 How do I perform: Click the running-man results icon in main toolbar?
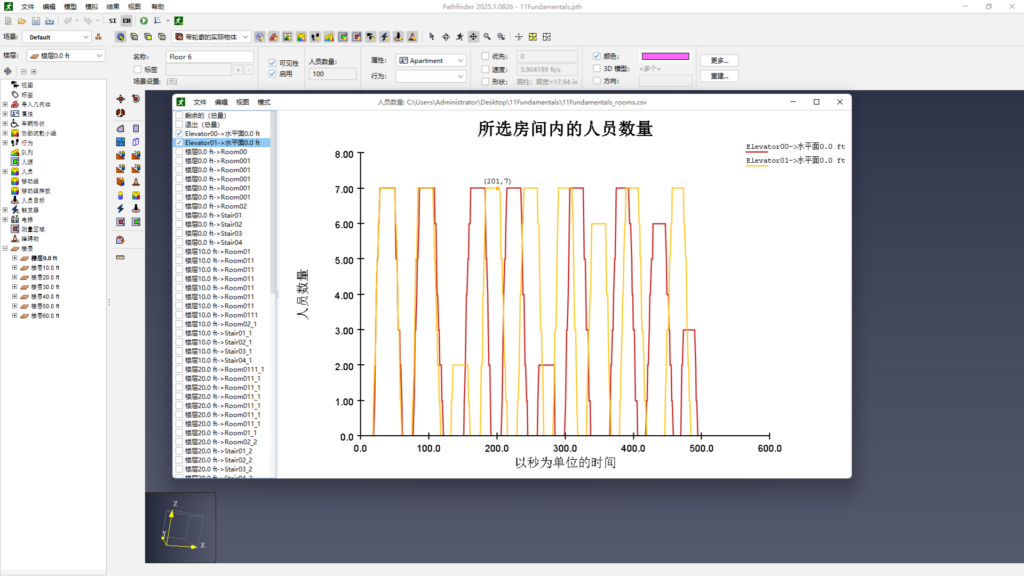pyautogui.click(x=178, y=20)
